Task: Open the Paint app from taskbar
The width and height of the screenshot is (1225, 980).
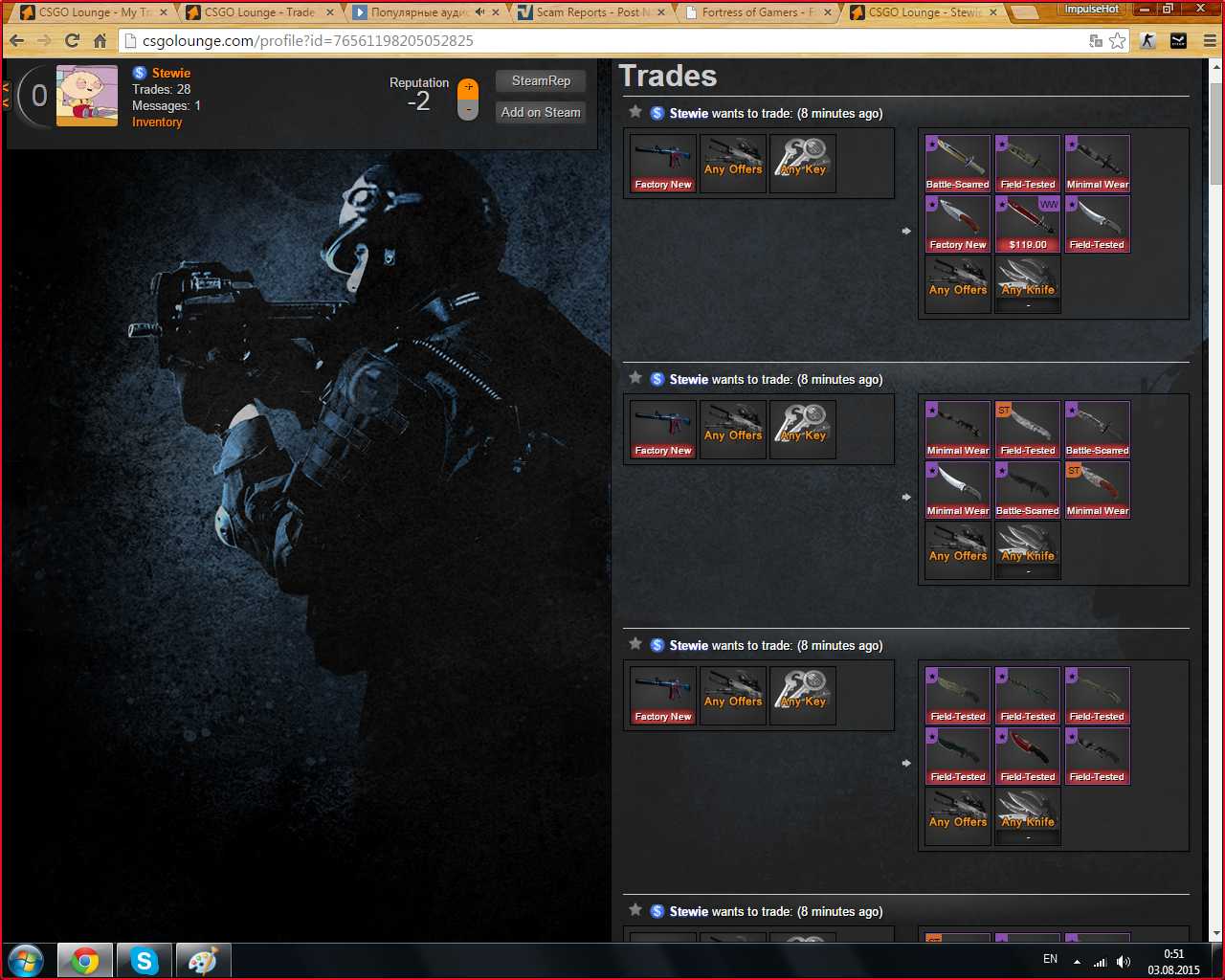Action: coord(202,961)
